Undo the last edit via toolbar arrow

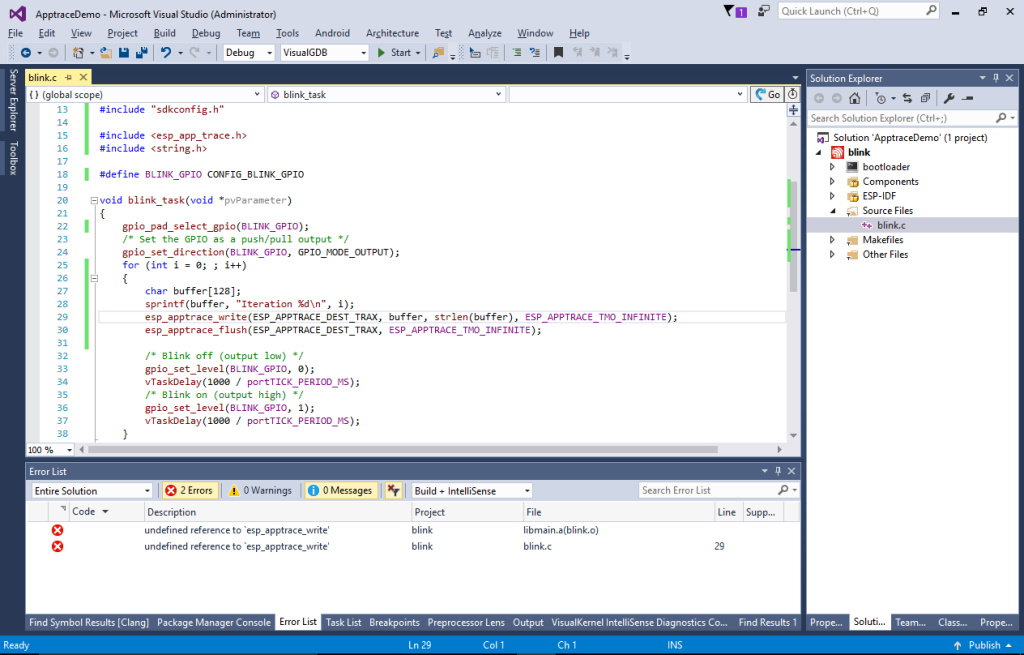[166, 53]
